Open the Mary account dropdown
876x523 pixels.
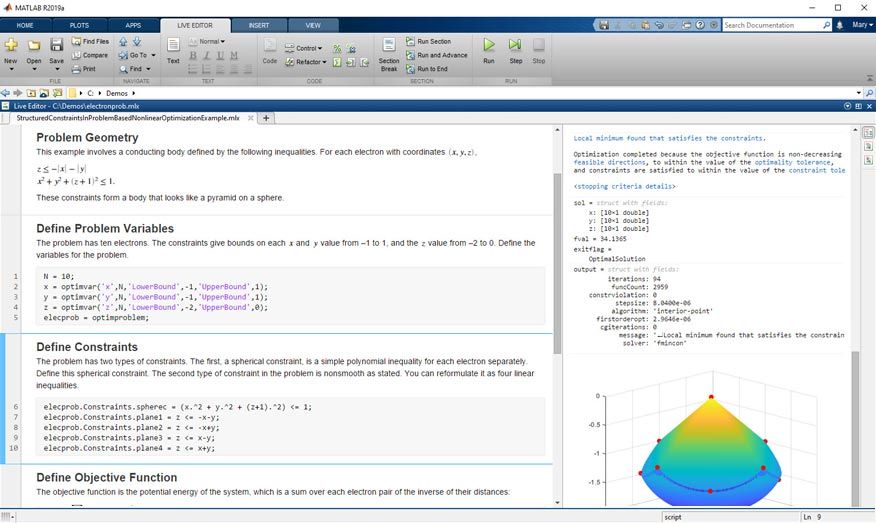coord(862,25)
